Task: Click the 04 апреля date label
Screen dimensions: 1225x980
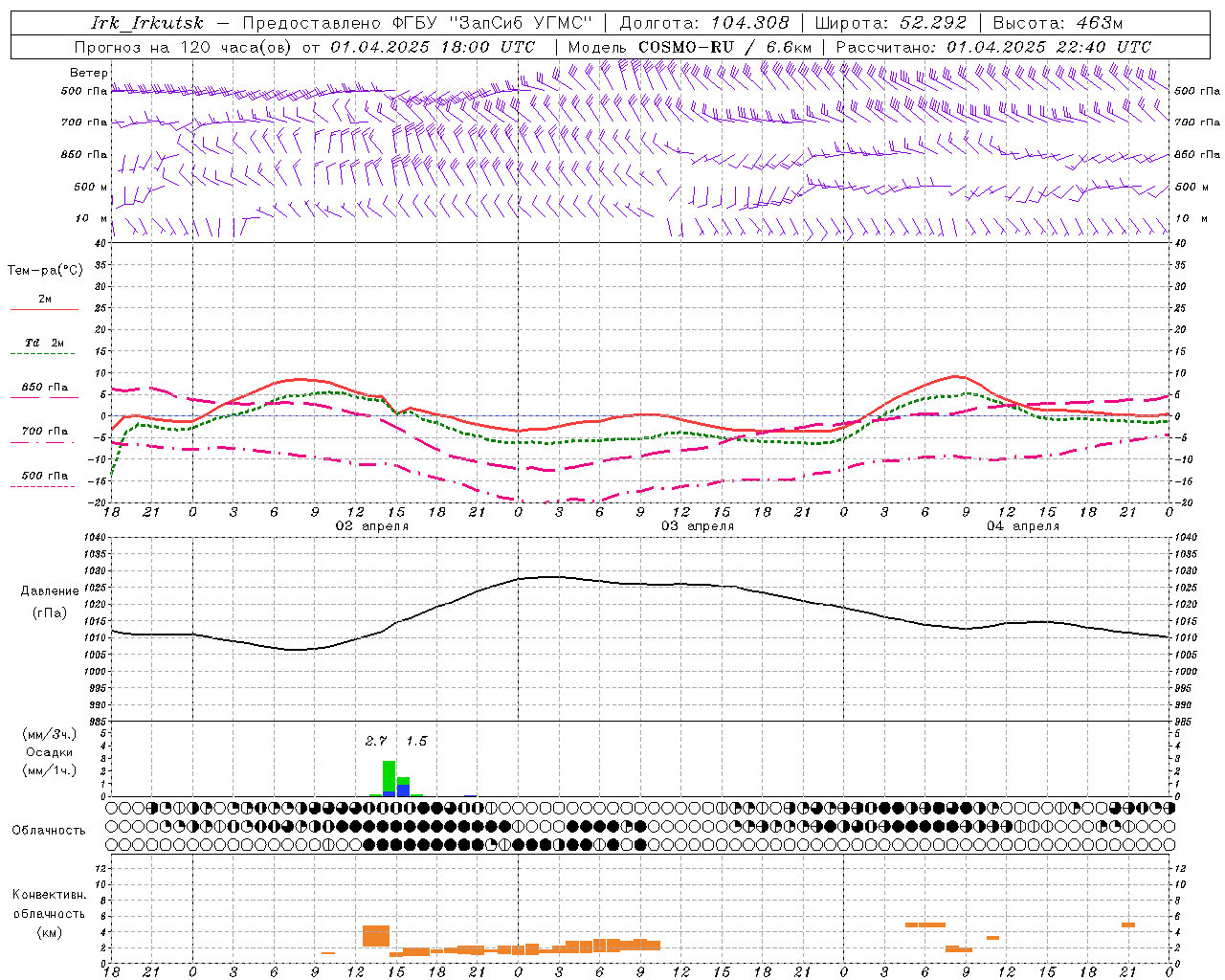Action: tap(1023, 526)
